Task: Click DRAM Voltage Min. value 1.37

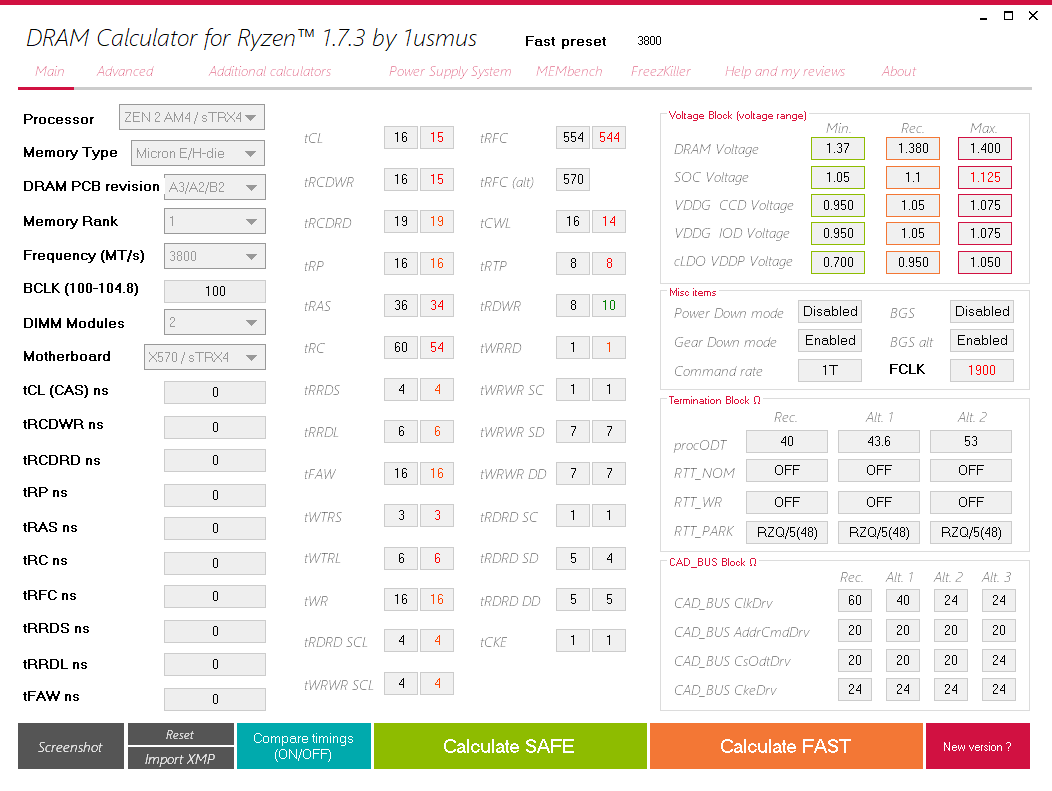Action: [838, 148]
